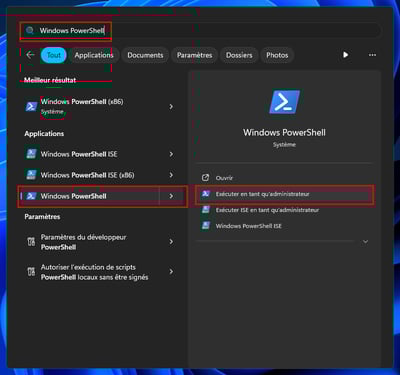The width and height of the screenshot is (400, 375).
Task: Click the Autoriser l'exécution de scripts icon
Action: (31, 272)
